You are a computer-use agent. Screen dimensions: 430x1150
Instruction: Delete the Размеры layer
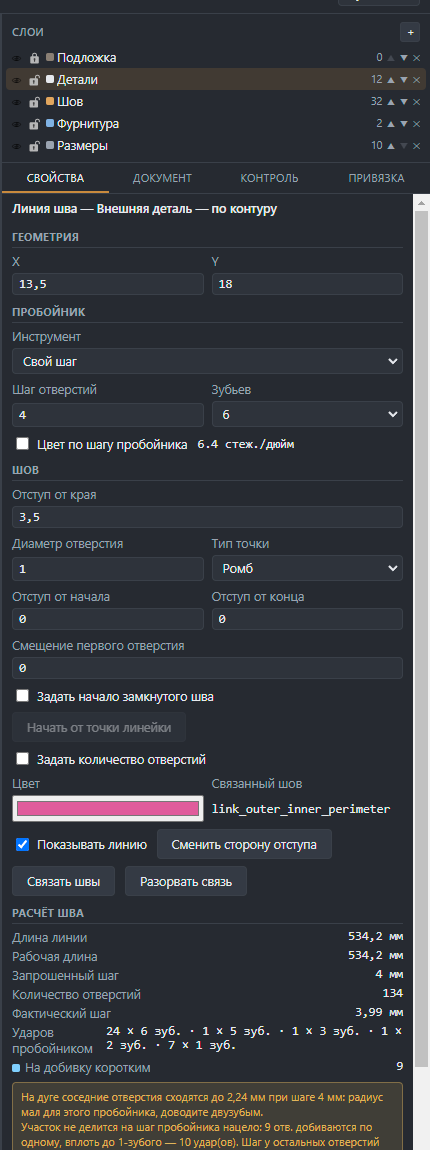(x=416, y=146)
